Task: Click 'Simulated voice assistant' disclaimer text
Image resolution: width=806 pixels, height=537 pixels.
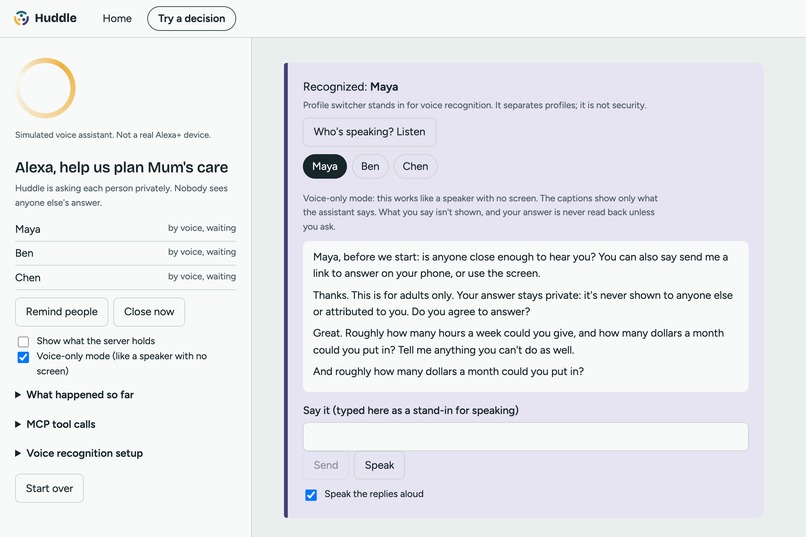Action: (x=113, y=135)
